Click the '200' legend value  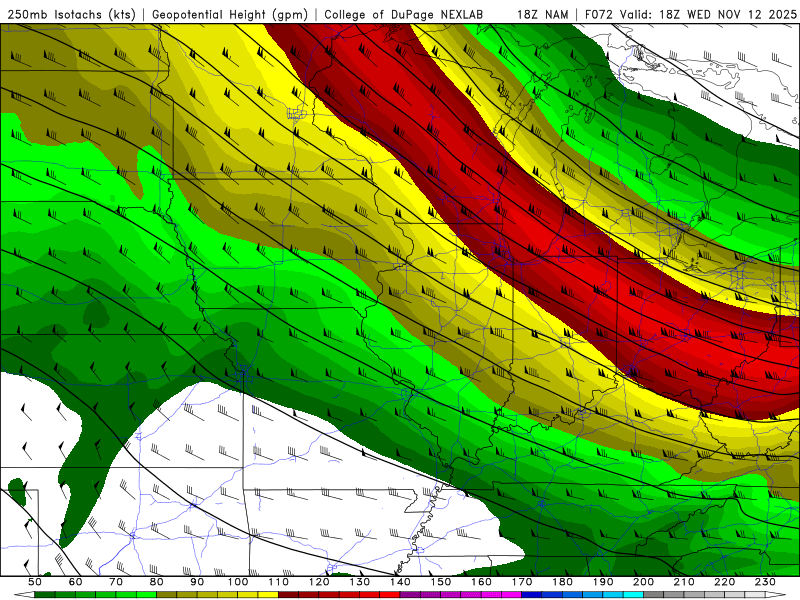point(643,582)
